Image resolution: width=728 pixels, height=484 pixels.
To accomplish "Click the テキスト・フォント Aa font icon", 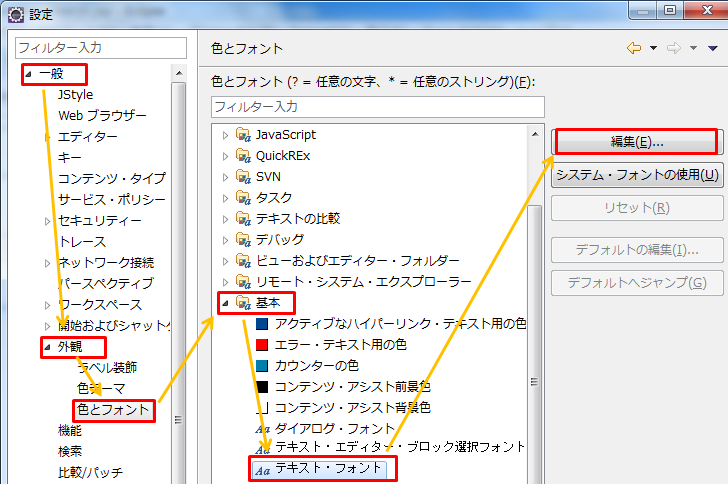I will click(262, 470).
